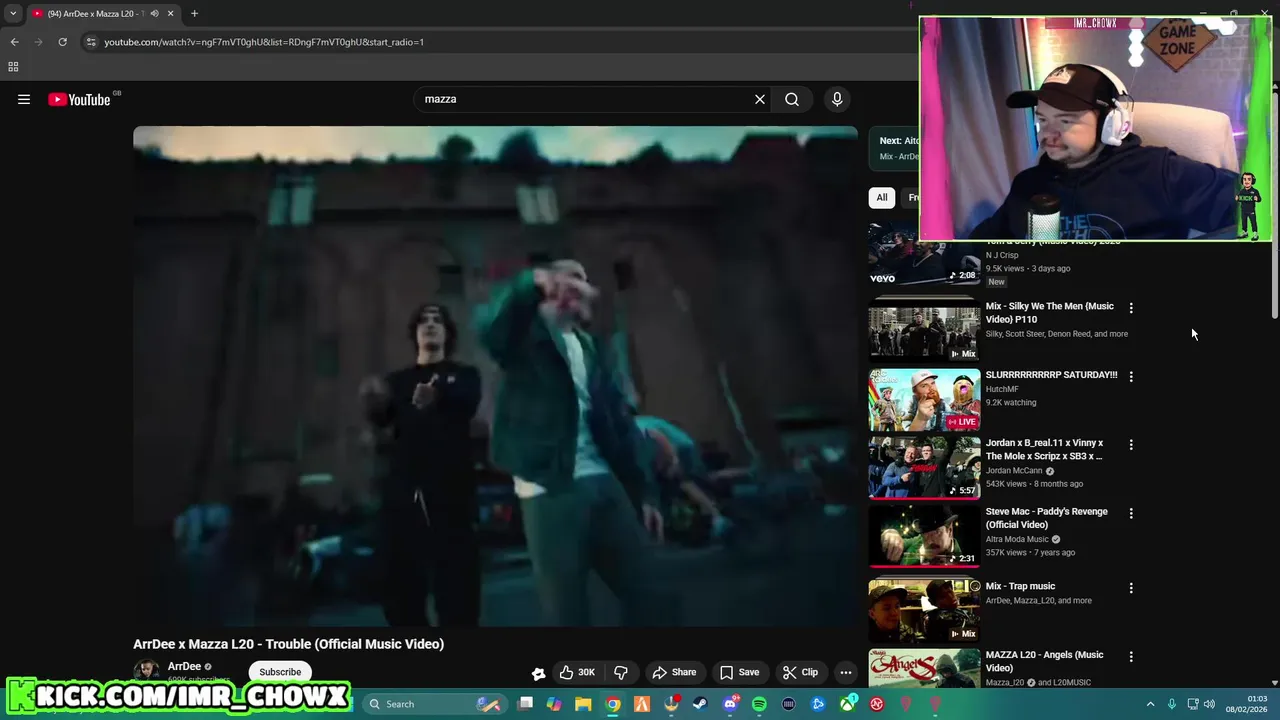View site information icon in address bar
The height and width of the screenshot is (720, 1280).
click(91, 42)
